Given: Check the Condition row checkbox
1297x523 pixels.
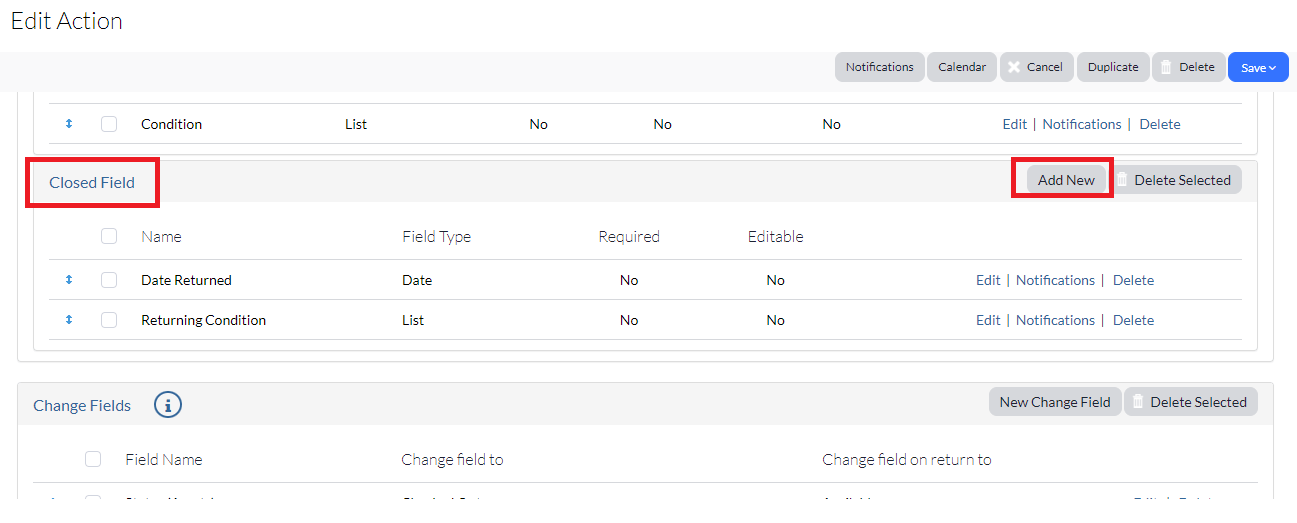Looking at the screenshot, I should point(109,124).
